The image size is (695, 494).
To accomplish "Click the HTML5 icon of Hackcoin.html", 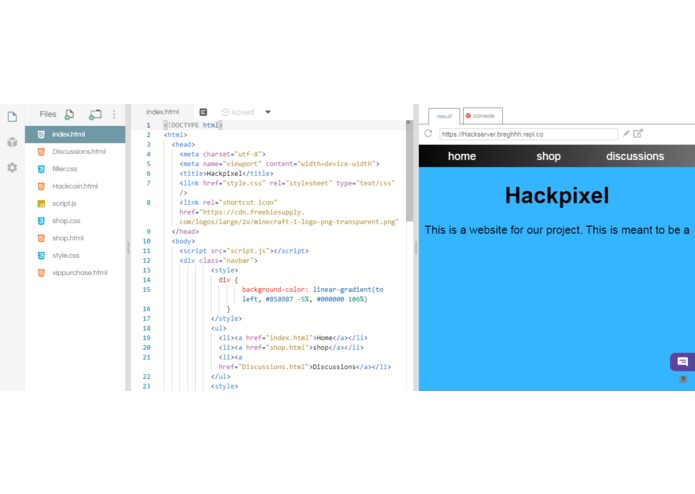I will [x=41, y=186].
